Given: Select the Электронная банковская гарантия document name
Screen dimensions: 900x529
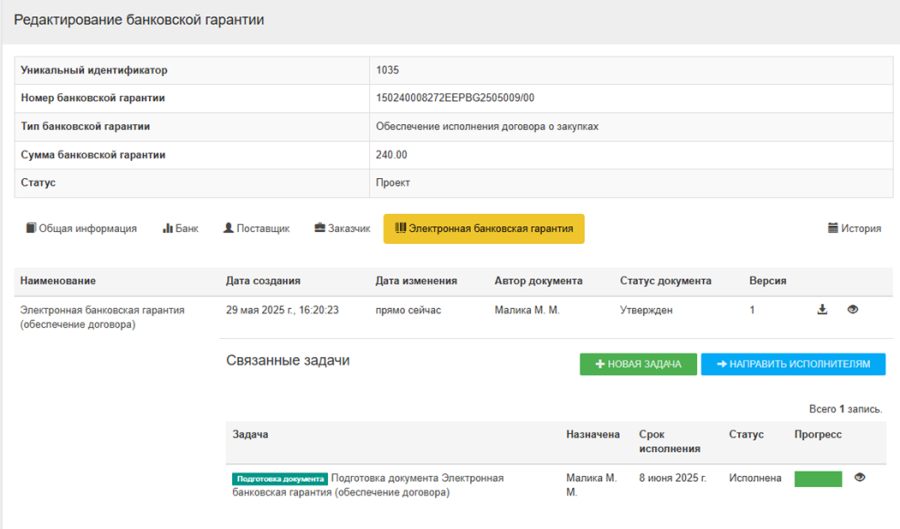Looking at the screenshot, I should tap(102, 317).
